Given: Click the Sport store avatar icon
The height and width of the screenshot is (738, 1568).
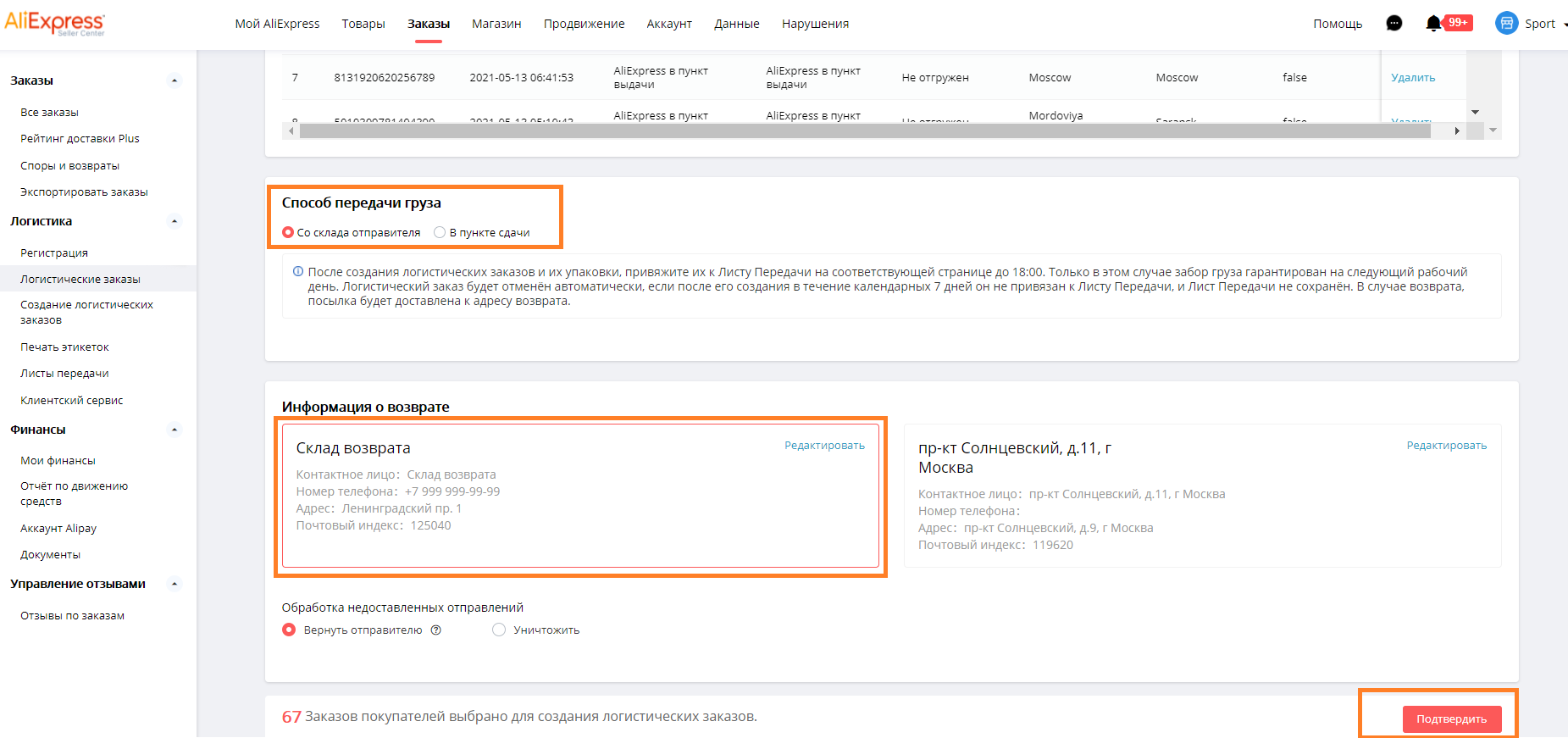Looking at the screenshot, I should point(1506,24).
